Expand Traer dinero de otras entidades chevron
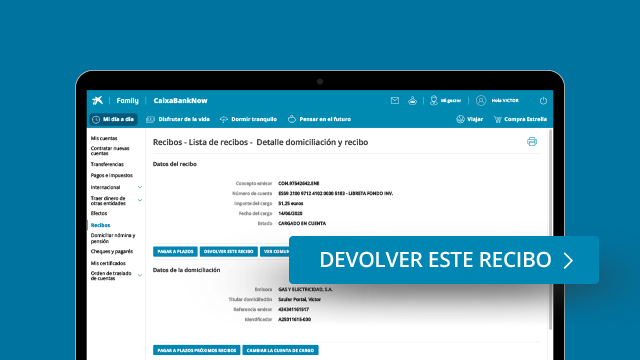Viewport: 640px width, 360px height. click(140, 200)
